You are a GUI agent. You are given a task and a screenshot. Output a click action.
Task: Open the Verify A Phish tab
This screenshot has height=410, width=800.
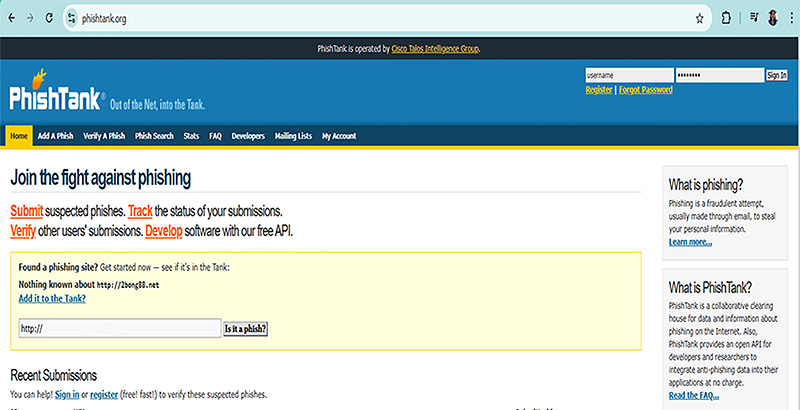pyautogui.click(x=104, y=136)
